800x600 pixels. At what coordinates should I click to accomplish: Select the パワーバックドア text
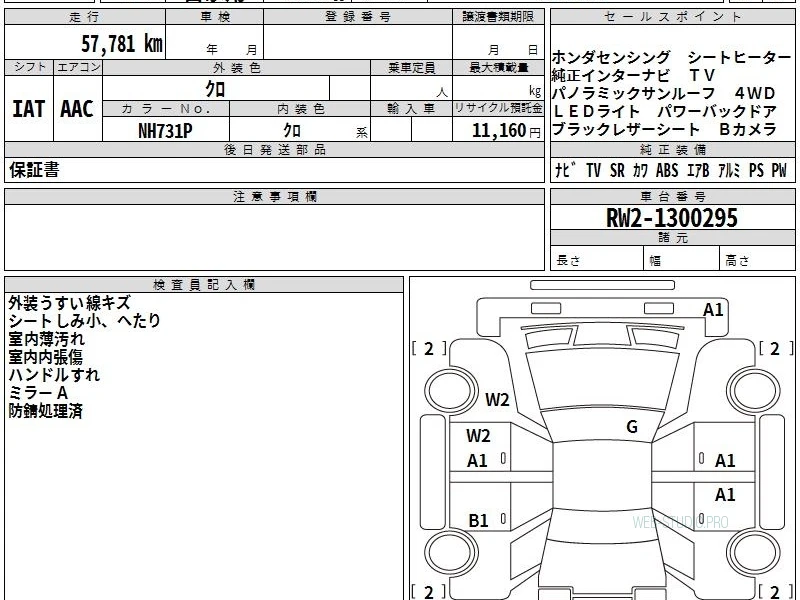click(717, 111)
